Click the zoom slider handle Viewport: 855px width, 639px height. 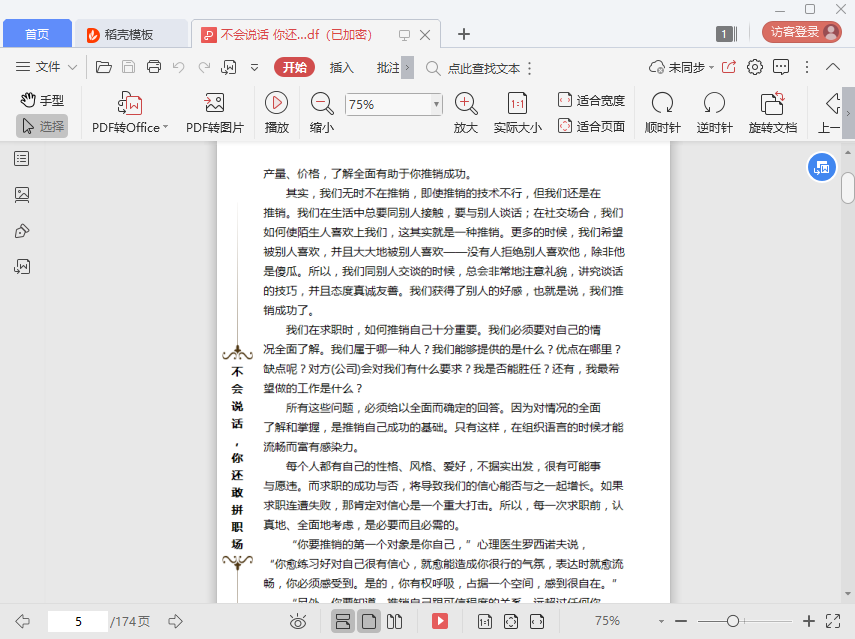tap(733, 621)
